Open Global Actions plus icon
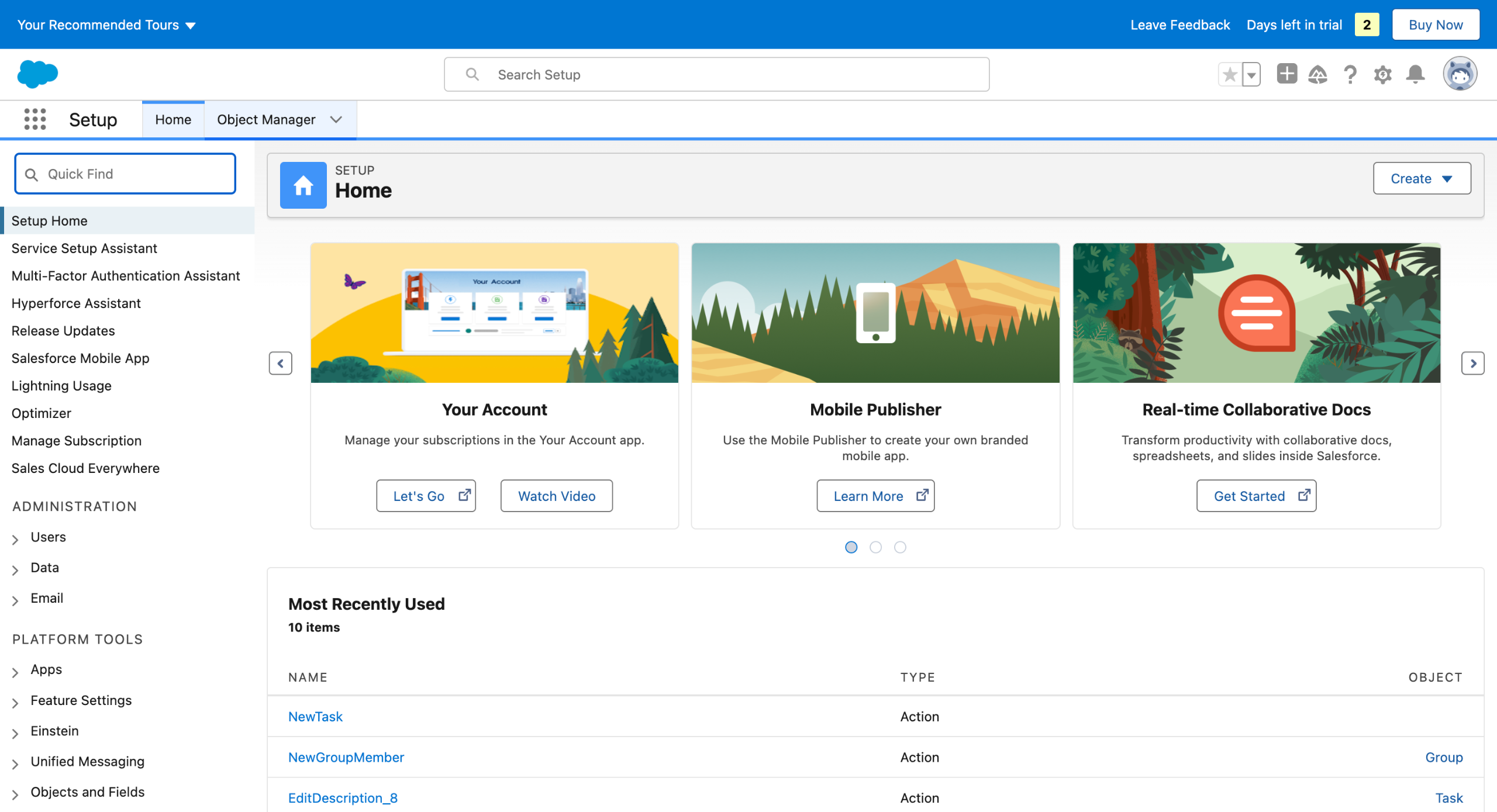 (x=1286, y=74)
